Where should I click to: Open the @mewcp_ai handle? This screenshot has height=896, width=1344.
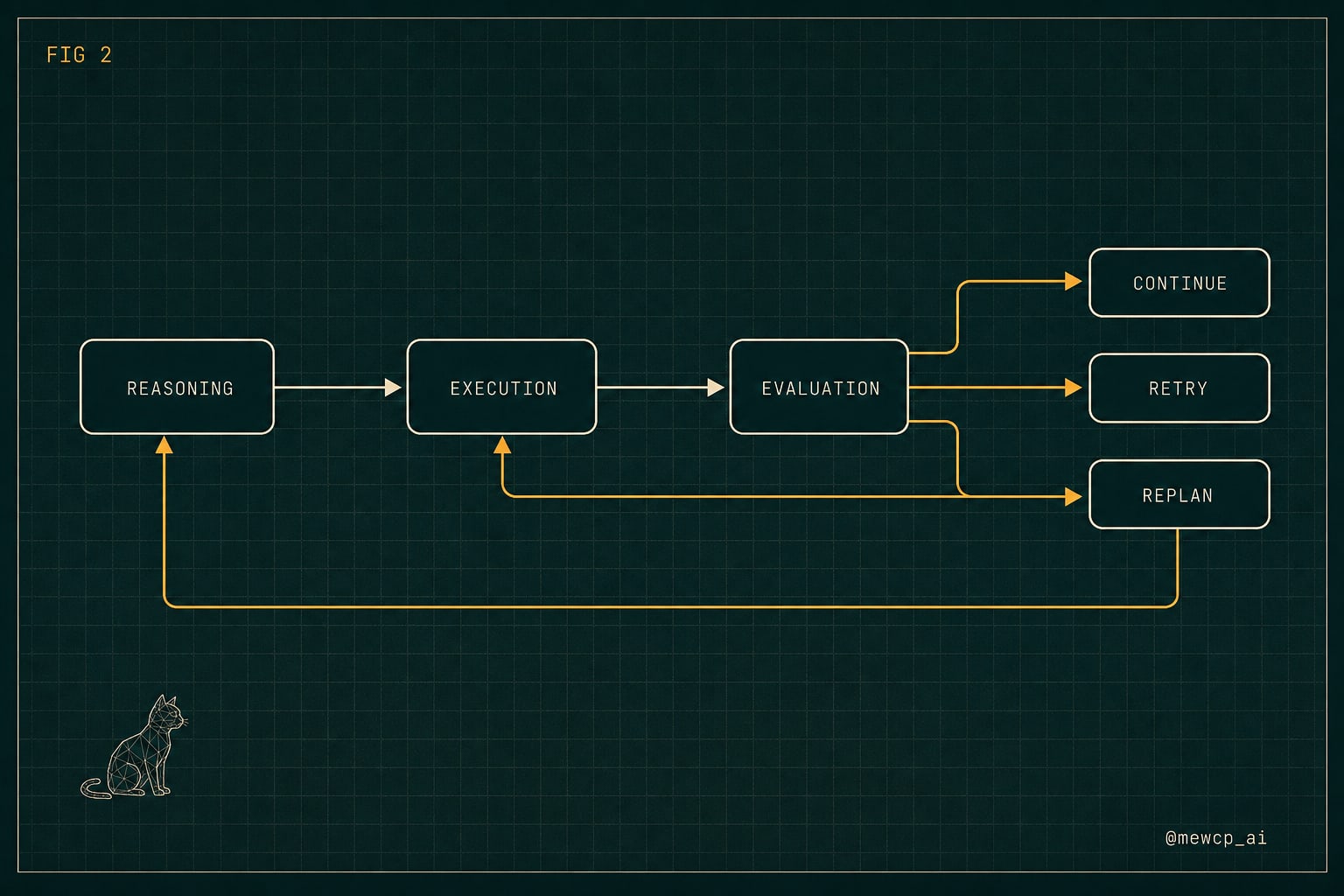[x=1215, y=837]
